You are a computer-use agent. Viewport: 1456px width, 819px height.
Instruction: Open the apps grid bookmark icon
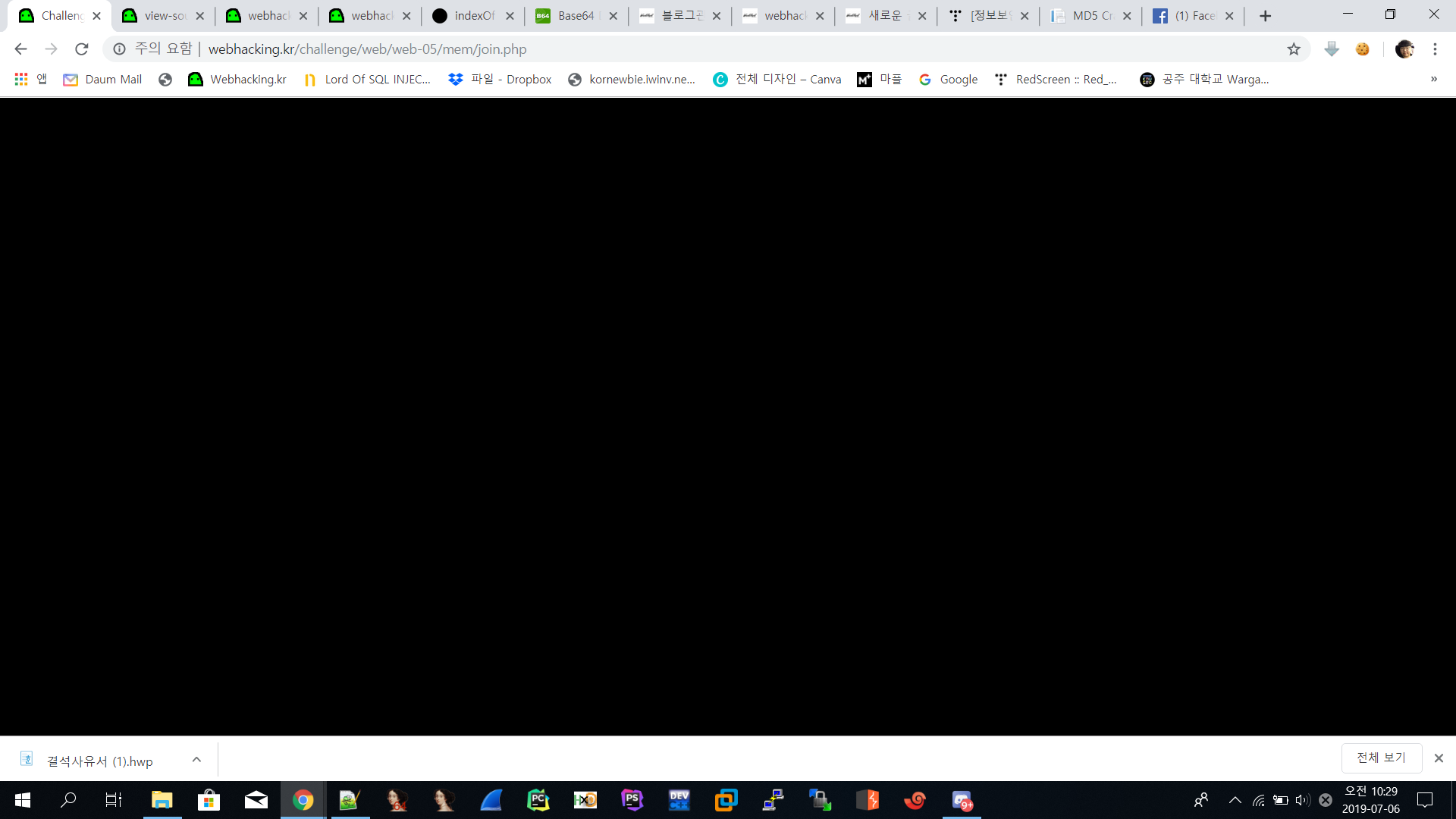click(21, 79)
